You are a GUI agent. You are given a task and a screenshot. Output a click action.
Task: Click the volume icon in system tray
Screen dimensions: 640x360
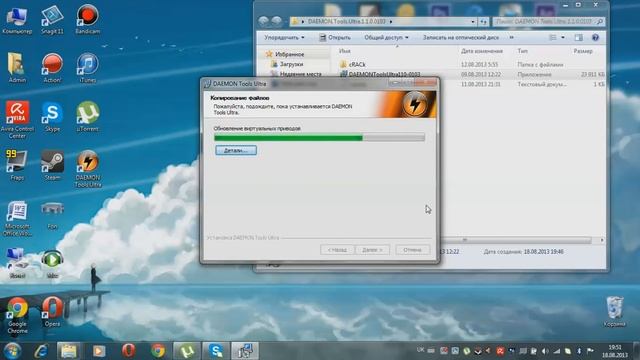point(545,351)
